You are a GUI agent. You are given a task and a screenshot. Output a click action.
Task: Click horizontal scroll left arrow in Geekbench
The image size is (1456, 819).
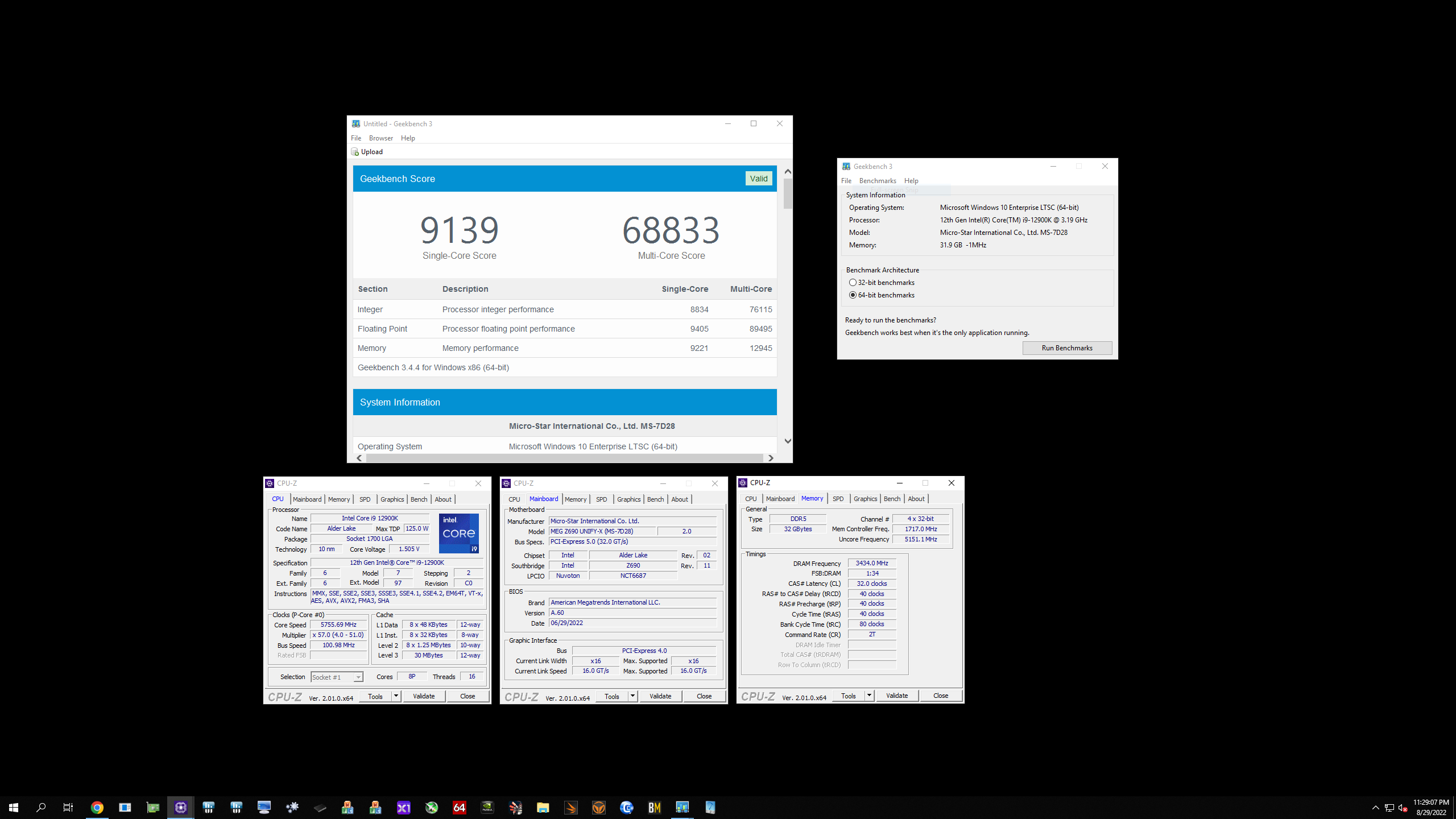tap(359, 458)
